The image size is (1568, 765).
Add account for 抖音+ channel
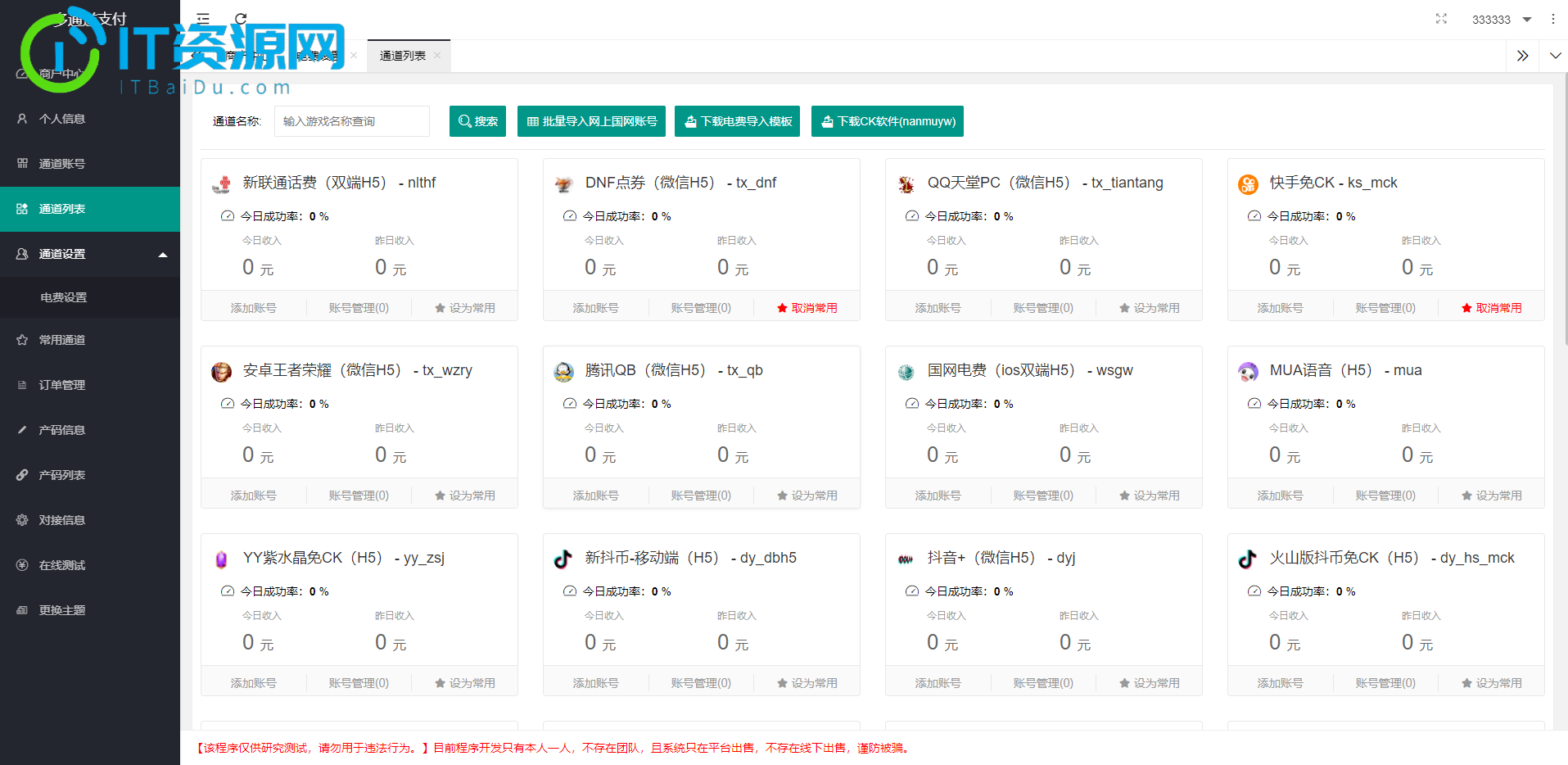click(x=938, y=683)
